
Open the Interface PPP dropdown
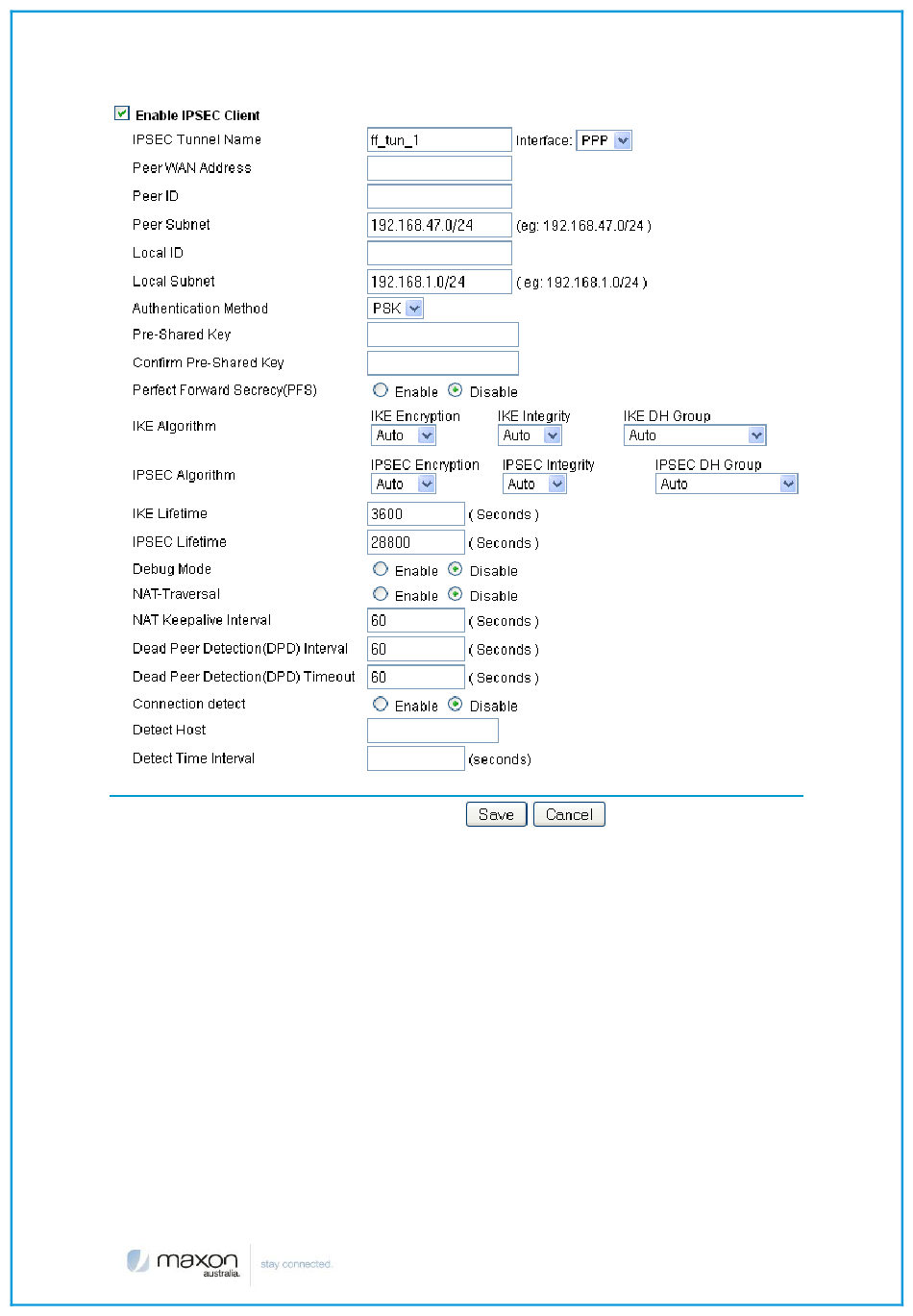pos(604,140)
